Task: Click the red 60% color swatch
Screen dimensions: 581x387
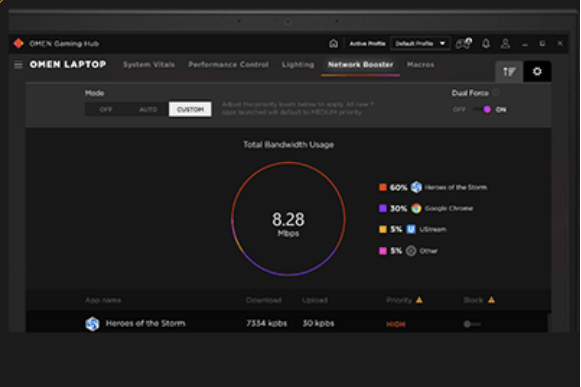Action: click(383, 187)
